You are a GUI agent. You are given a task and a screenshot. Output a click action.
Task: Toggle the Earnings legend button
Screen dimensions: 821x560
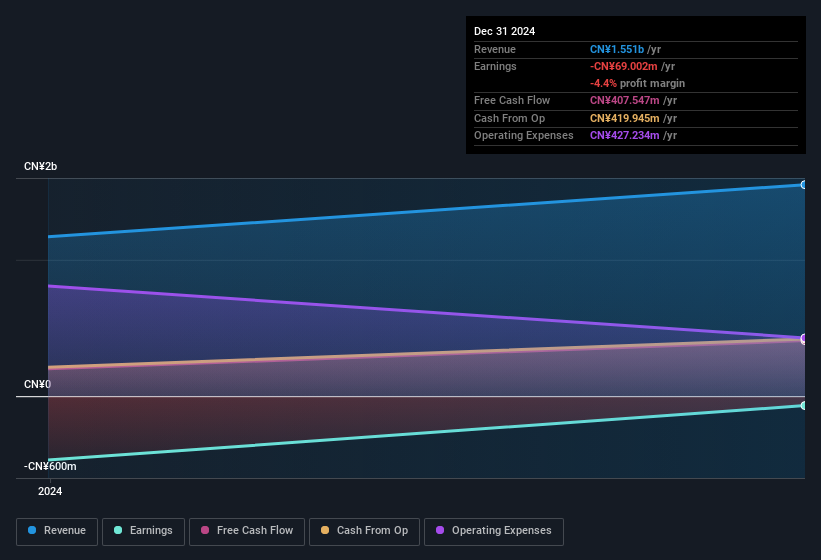(143, 531)
